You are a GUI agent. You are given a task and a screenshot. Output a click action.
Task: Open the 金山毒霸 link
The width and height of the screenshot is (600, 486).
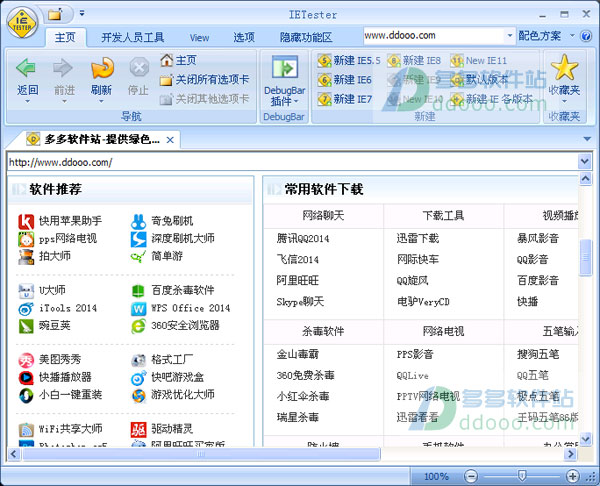point(297,354)
